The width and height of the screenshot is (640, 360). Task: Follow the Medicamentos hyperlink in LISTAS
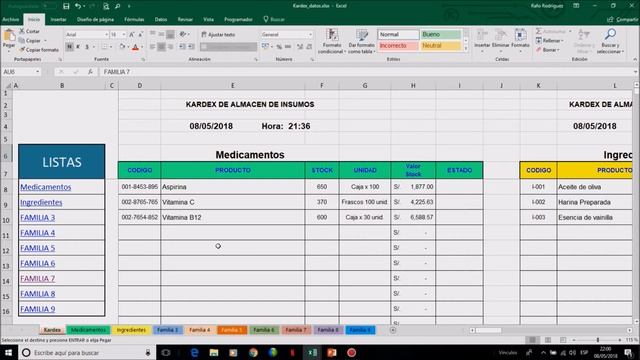pyautogui.click(x=46, y=187)
